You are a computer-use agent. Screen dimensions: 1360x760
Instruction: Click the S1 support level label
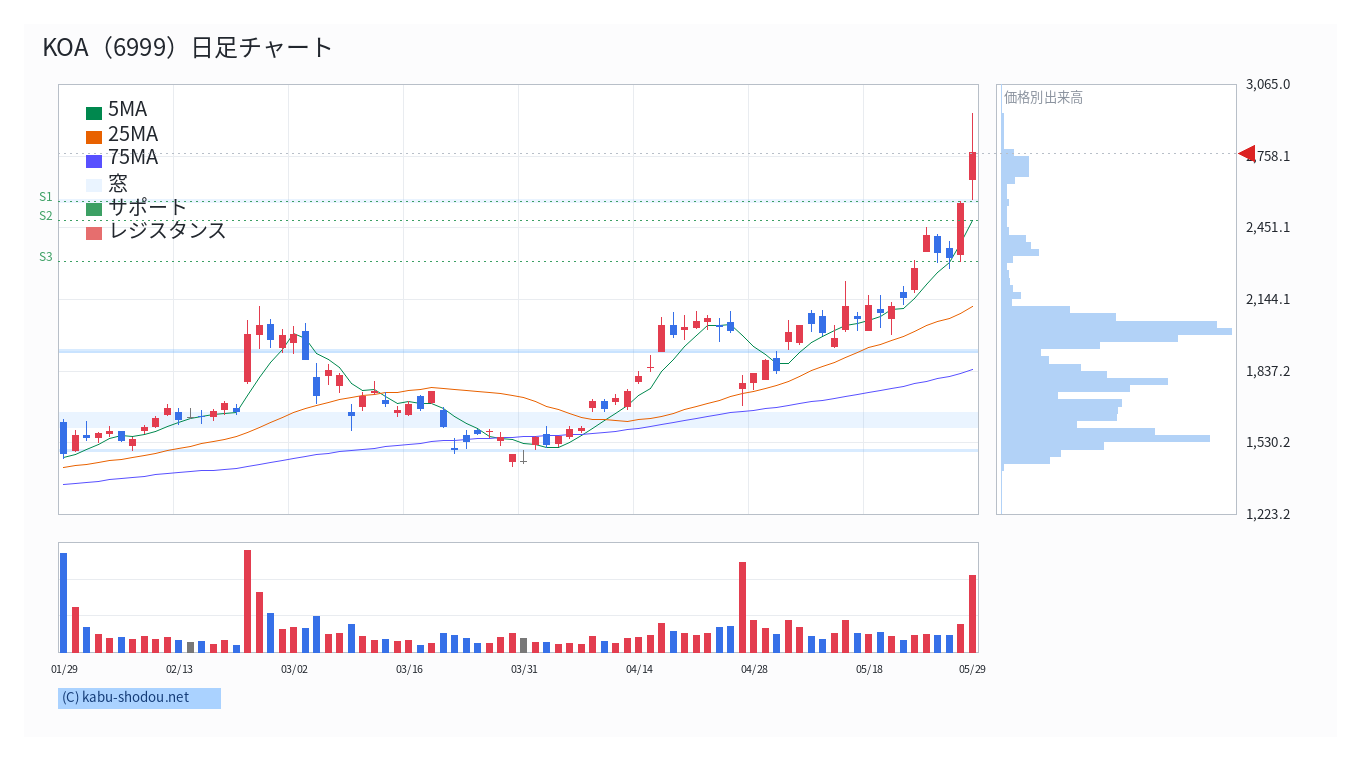tap(46, 197)
